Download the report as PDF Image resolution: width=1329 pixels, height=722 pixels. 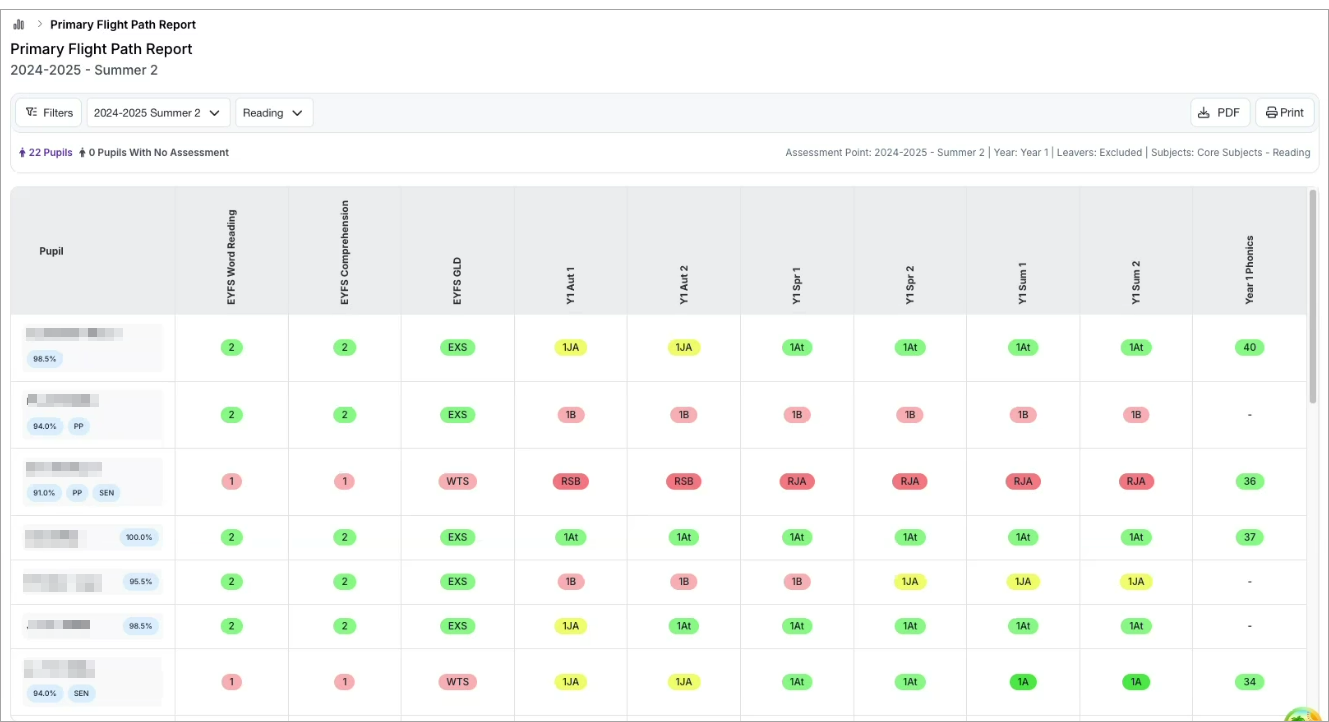pyautogui.click(x=1218, y=113)
